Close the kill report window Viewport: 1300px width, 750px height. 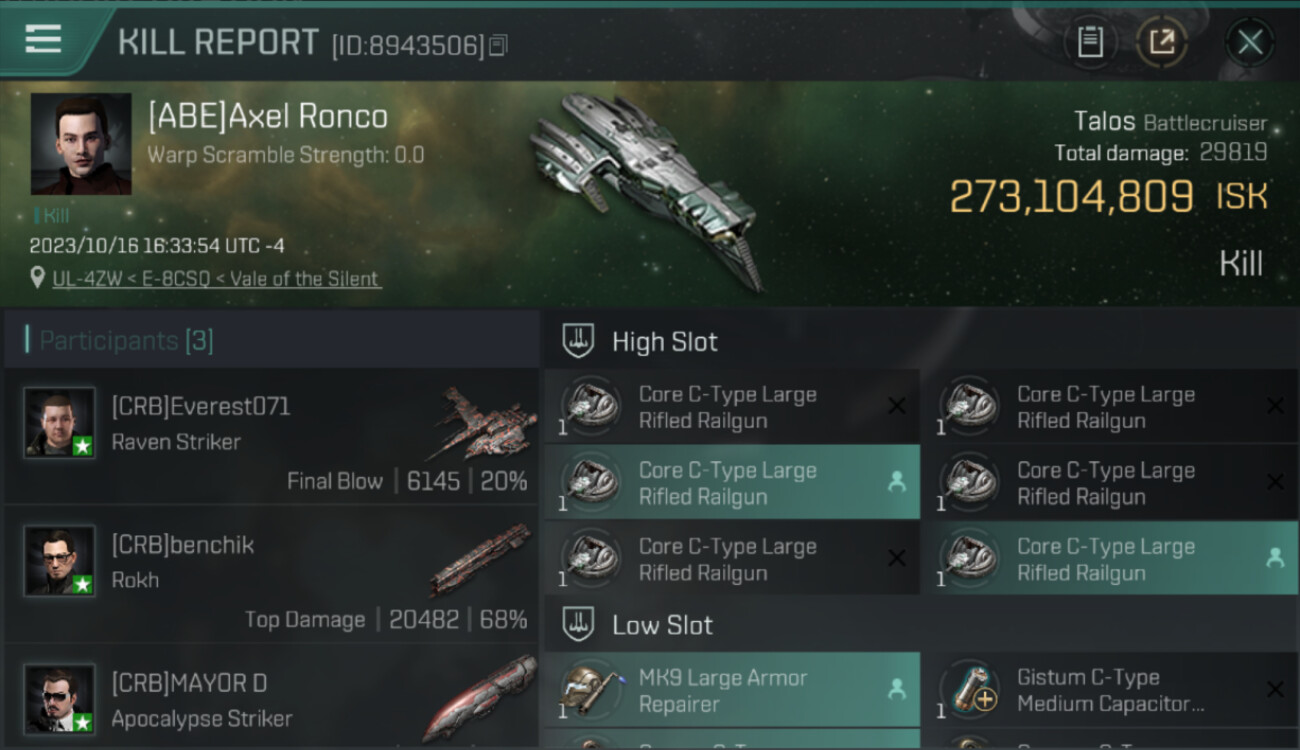pyautogui.click(x=1249, y=42)
